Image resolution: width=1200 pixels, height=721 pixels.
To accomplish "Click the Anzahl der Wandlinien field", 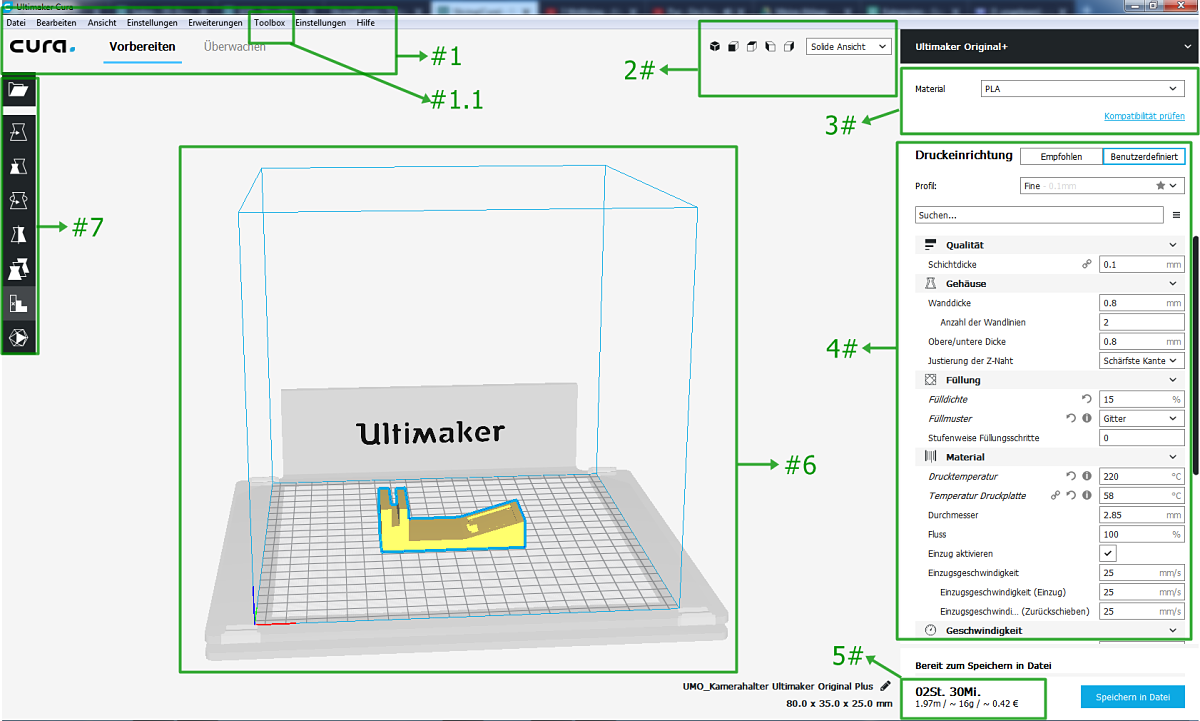I will point(1142,322).
